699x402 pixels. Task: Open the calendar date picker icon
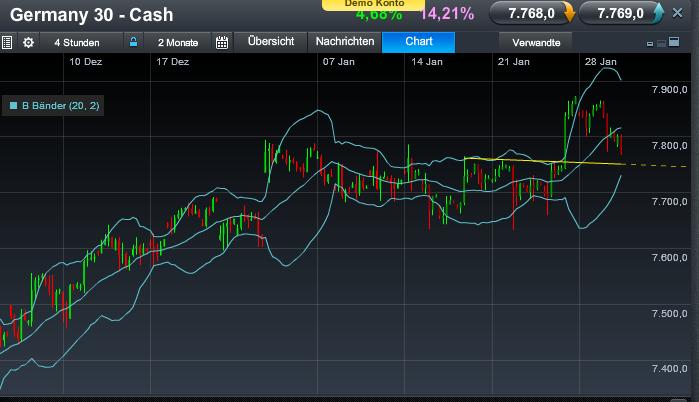222,43
